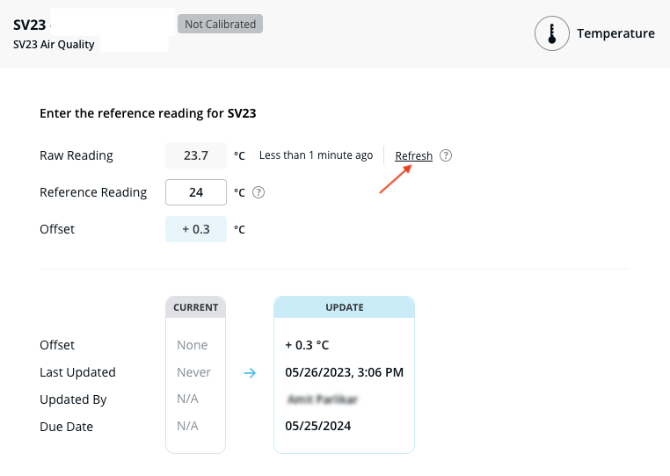Select the CURRENT column header

pyautogui.click(x=195, y=307)
